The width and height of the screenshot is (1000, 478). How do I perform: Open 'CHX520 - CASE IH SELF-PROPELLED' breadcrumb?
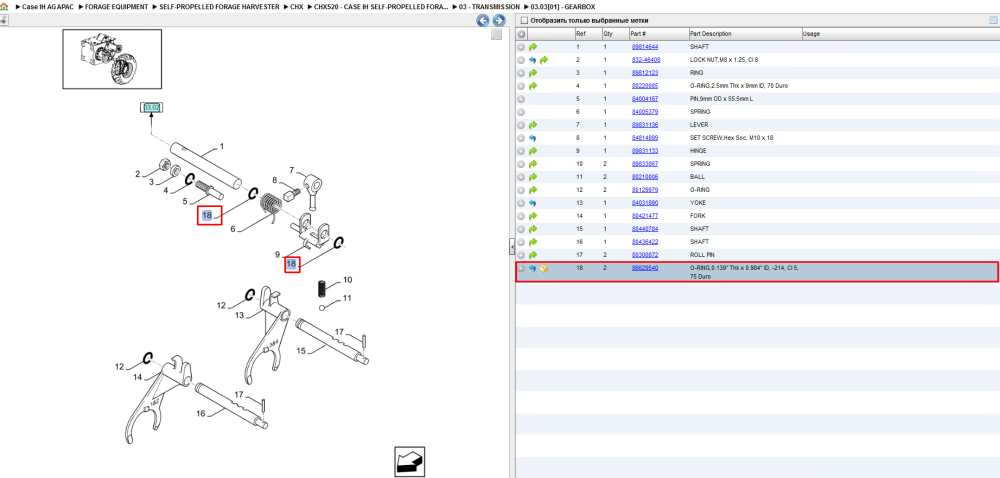click(x=380, y=6)
